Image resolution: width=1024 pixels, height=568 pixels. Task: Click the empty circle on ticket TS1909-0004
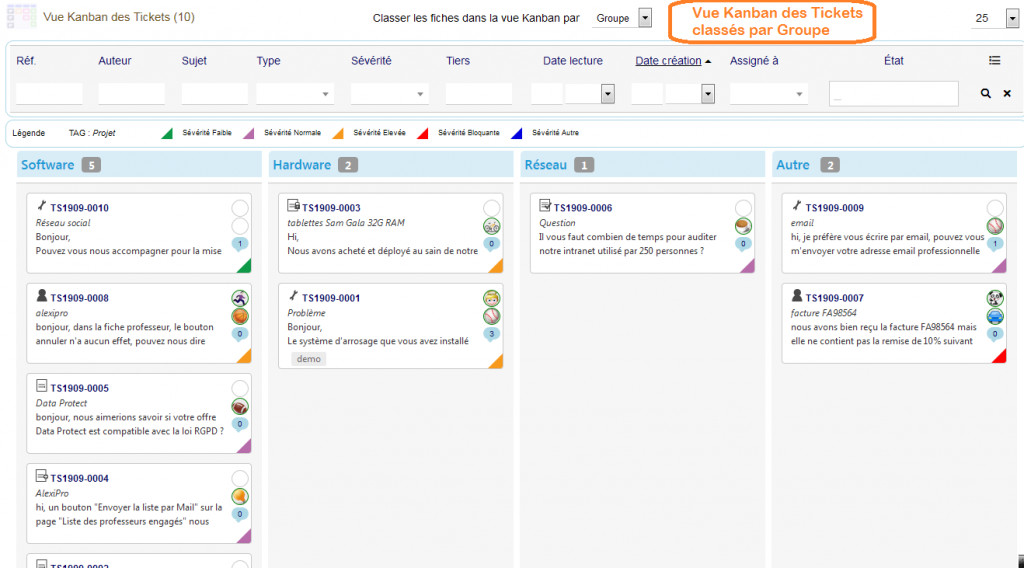240,479
